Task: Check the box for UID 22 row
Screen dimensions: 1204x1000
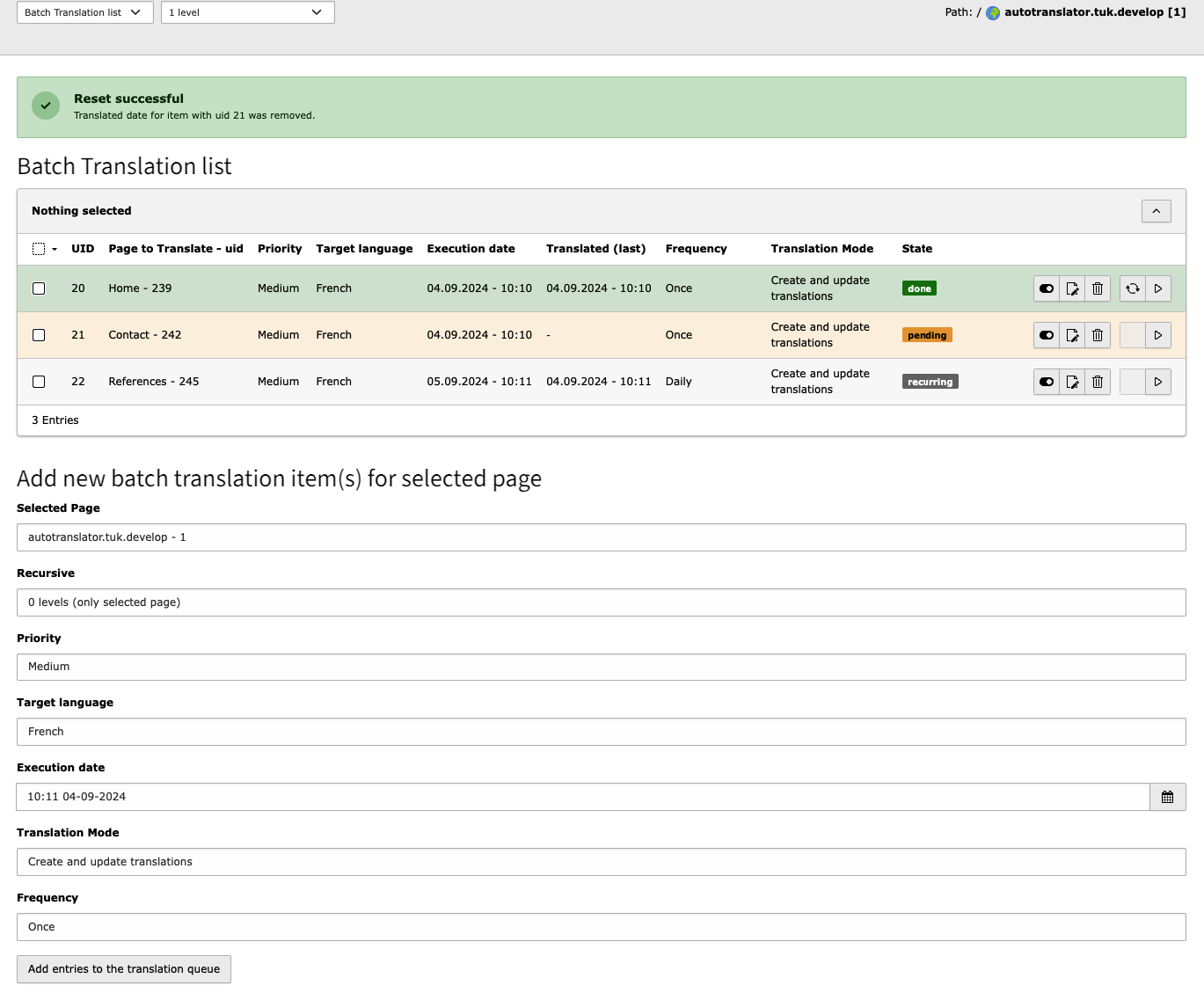Action: [39, 382]
